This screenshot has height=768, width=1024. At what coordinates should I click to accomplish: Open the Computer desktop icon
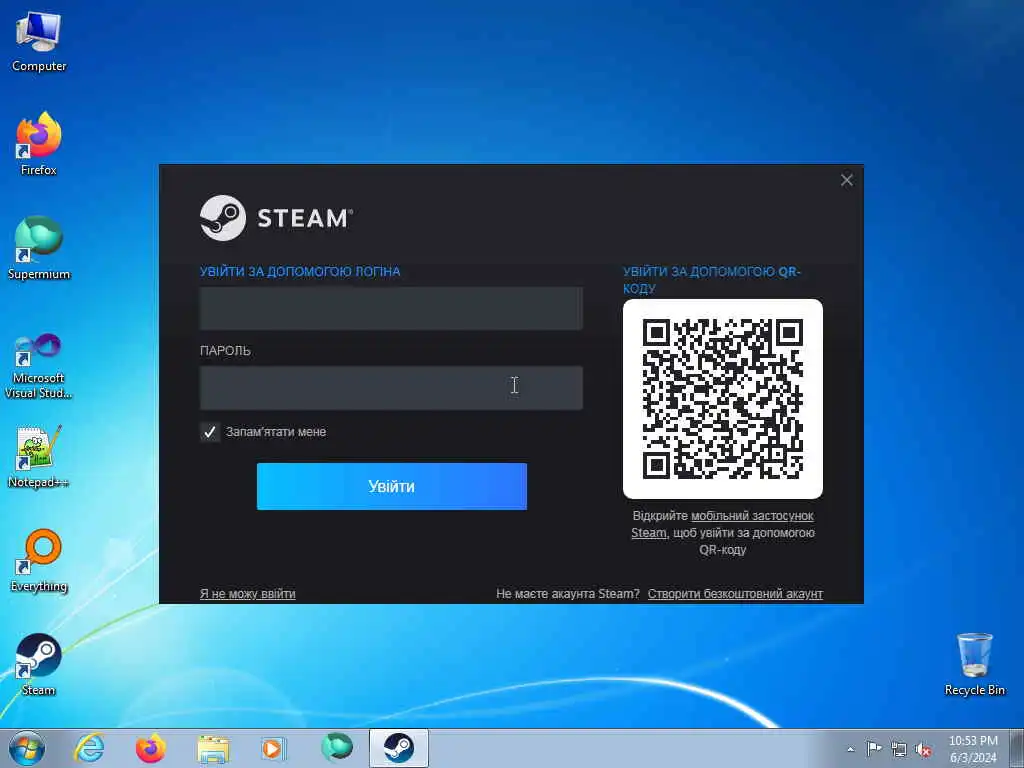click(x=39, y=42)
